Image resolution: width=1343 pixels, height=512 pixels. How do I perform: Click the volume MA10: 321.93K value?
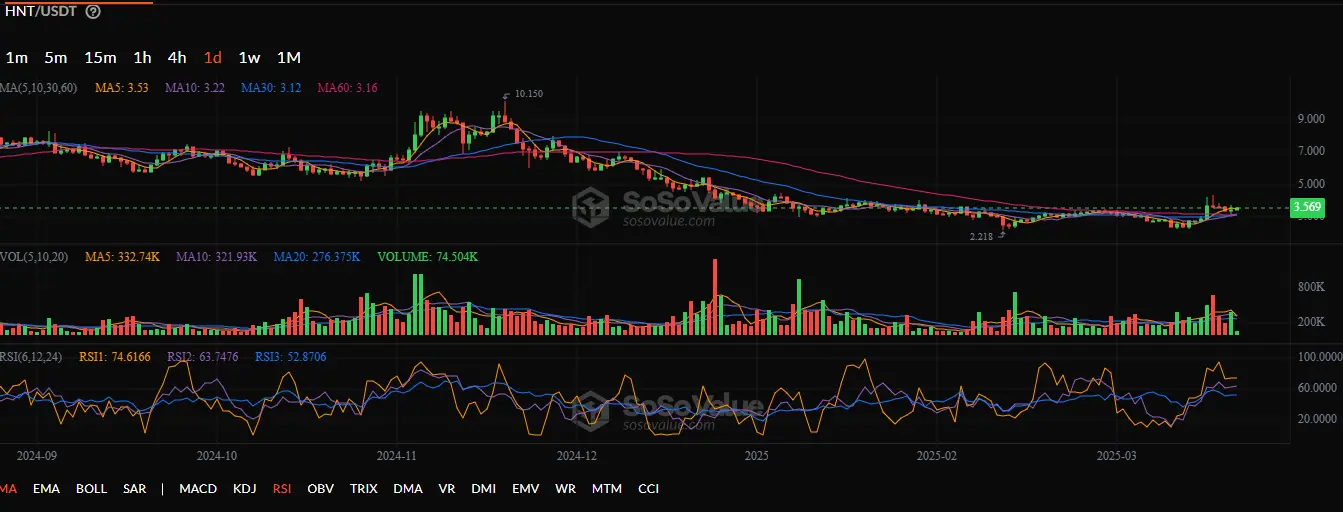click(x=216, y=257)
